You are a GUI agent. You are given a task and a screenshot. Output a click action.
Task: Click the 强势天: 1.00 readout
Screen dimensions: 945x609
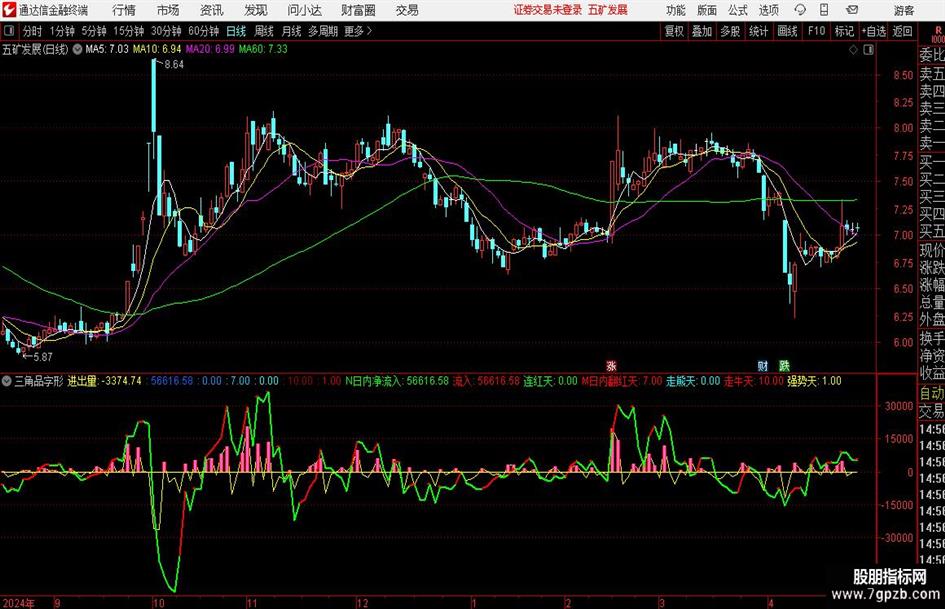814,381
